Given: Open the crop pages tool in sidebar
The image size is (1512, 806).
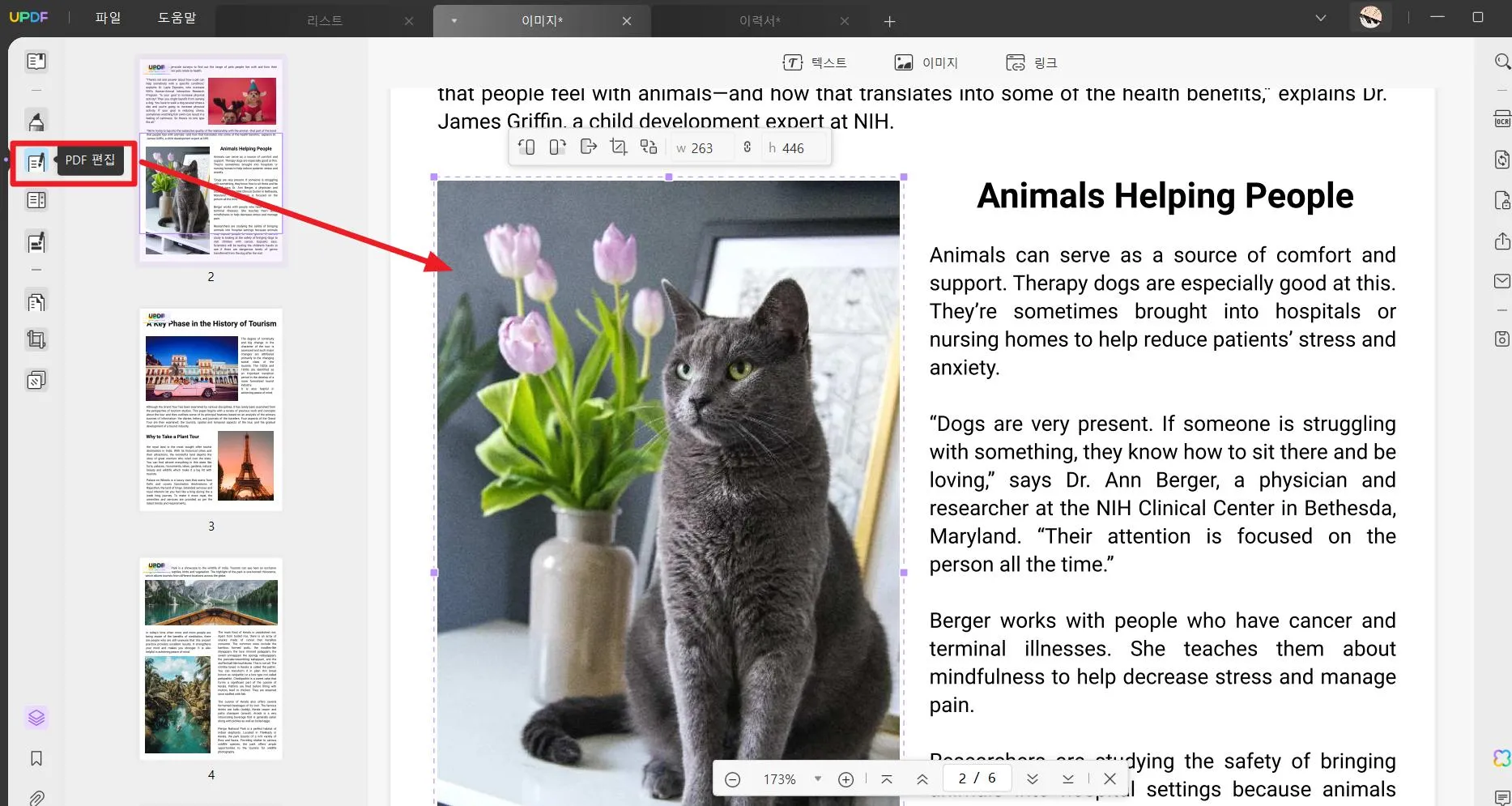Looking at the screenshot, I should pyautogui.click(x=36, y=339).
